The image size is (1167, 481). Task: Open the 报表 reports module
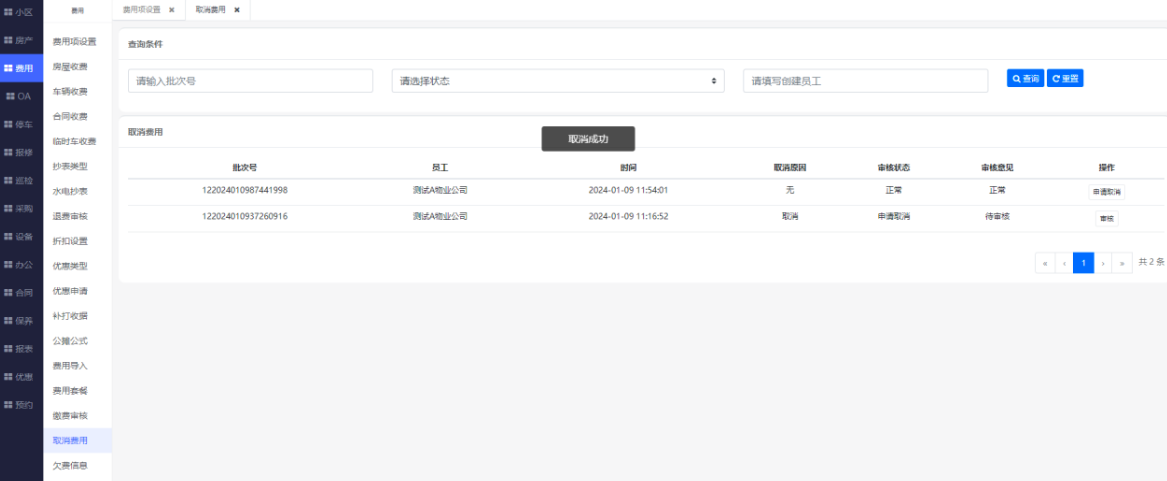[20, 349]
